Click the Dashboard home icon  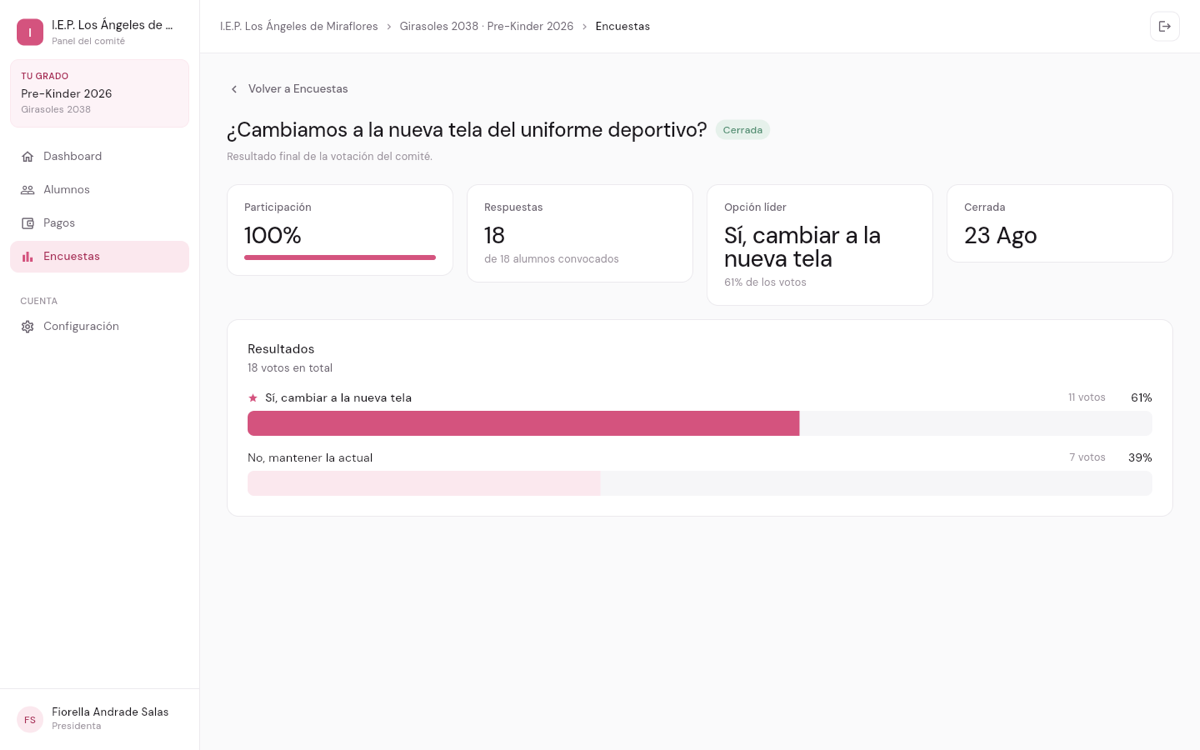pos(28,157)
